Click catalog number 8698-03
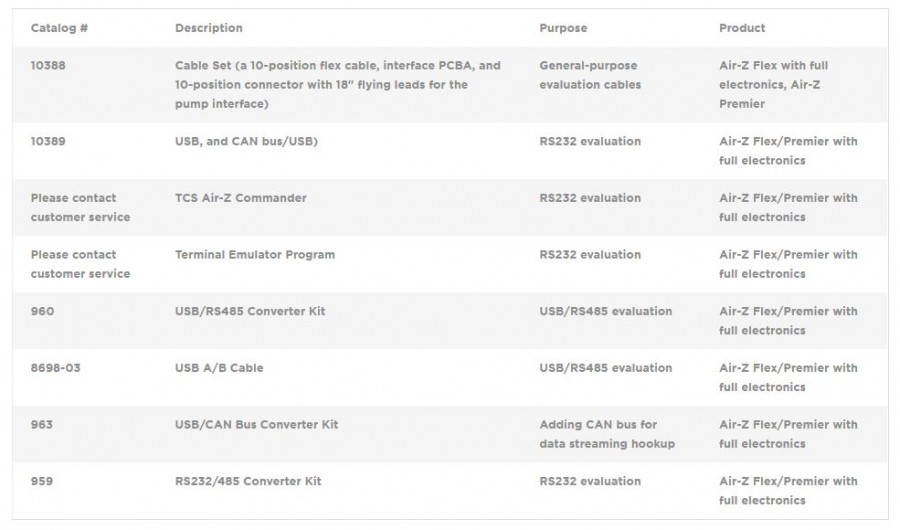Screen dimensions: 900x530 click(55, 368)
